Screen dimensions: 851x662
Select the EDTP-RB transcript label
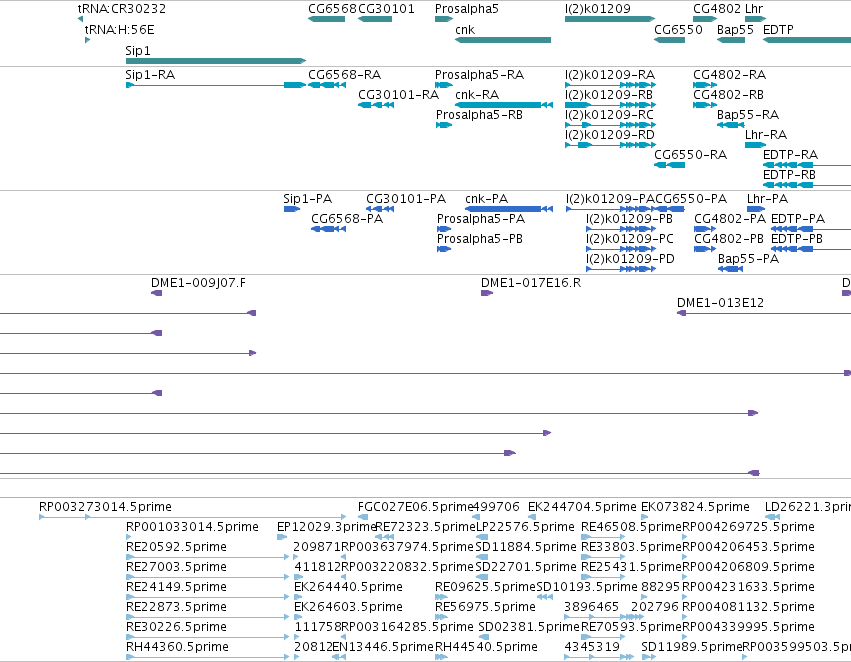pyautogui.click(x=789, y=175)
